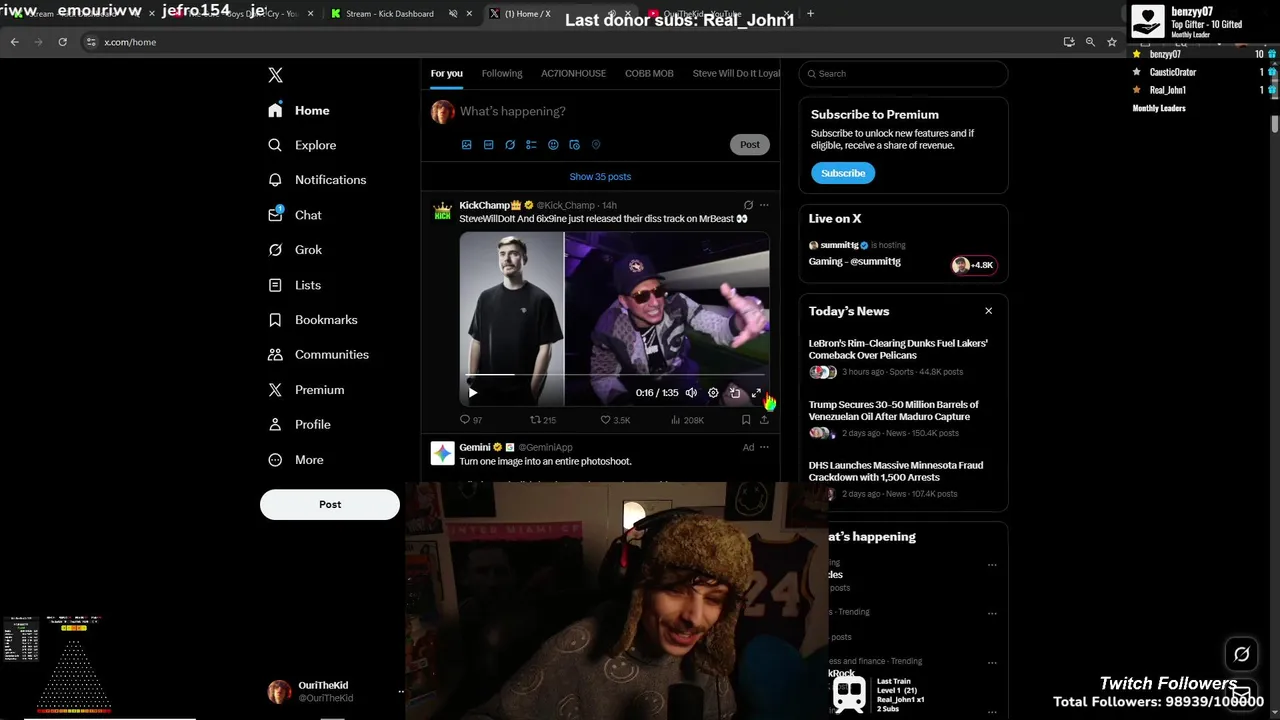Screen dimensions: 1280x720
Task: Switch to Steve Will Do It Loyal tab
Action: pos(736,73)
